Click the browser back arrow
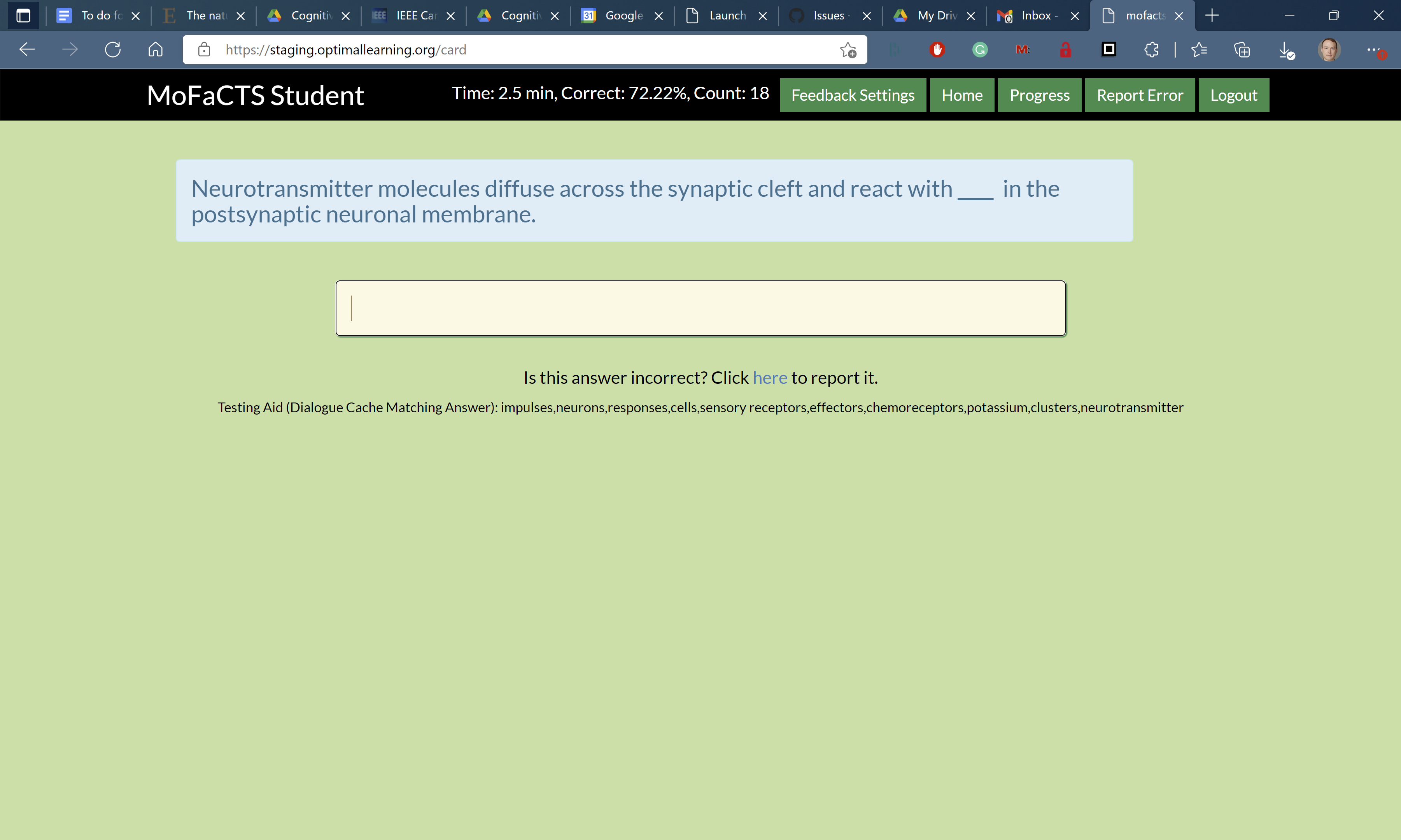Screen dimensions: 1401x840 26,49
